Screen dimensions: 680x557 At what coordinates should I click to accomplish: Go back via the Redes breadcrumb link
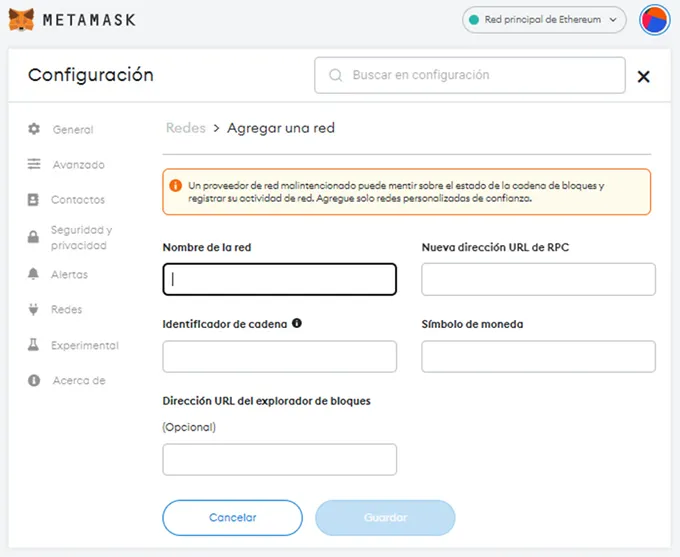(185, 128)
